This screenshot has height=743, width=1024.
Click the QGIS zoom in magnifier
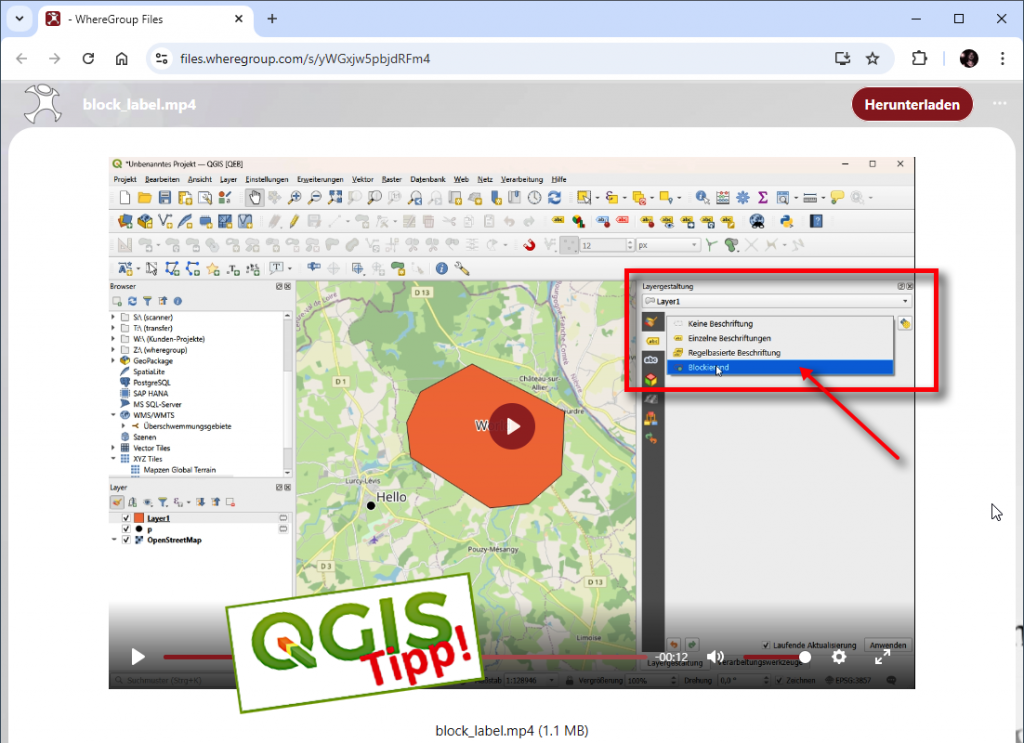295,198
